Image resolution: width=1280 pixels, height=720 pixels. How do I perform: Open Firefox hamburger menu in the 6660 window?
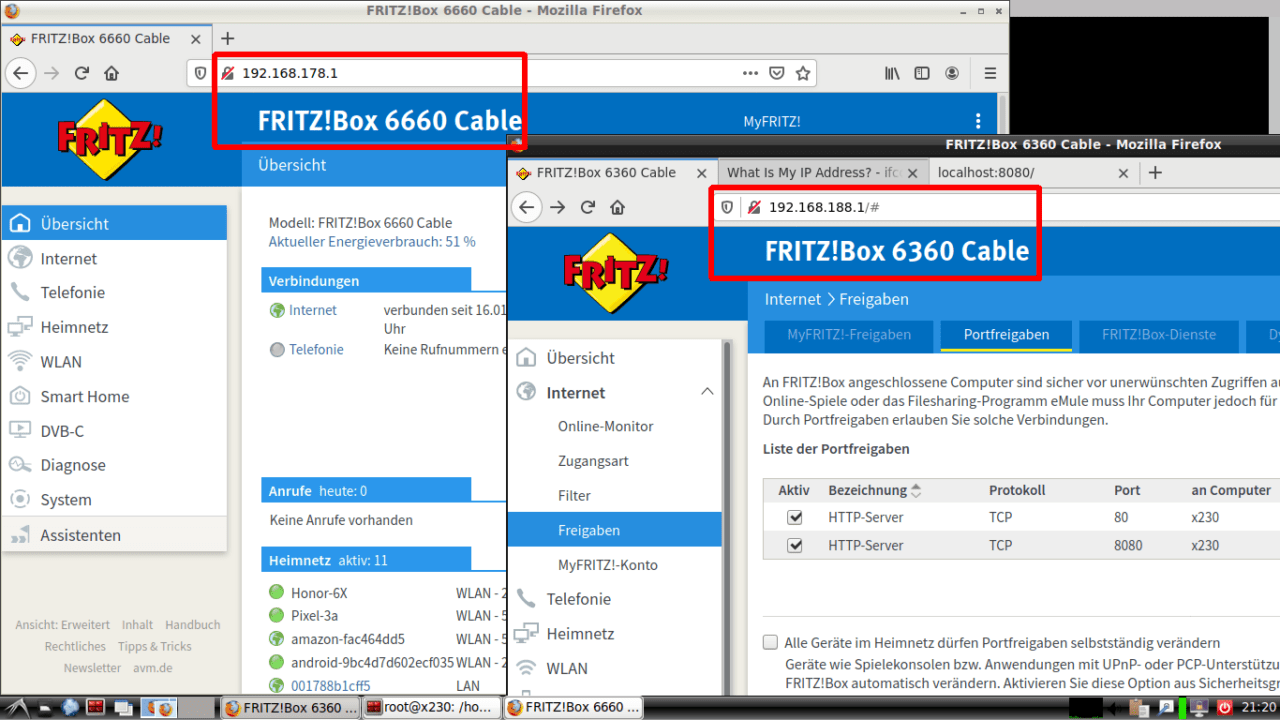(990, 73)
